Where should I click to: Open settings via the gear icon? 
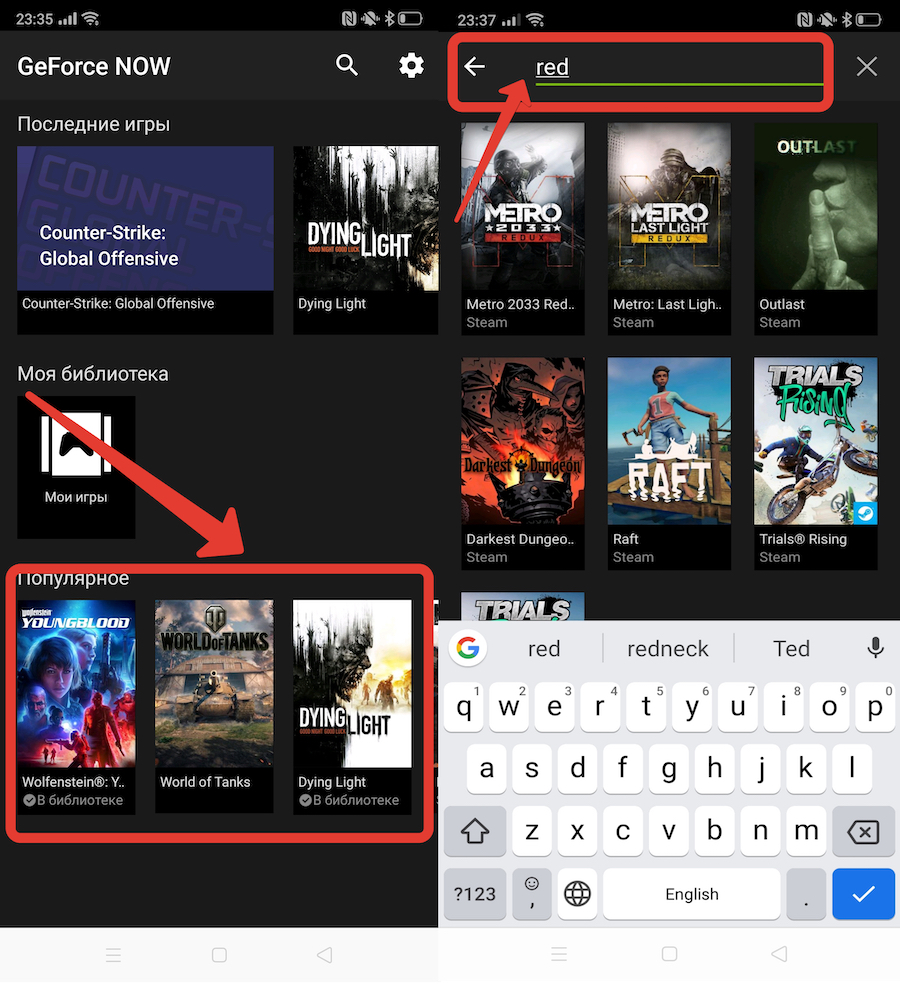pyautogui.click(x=411, y=66)
